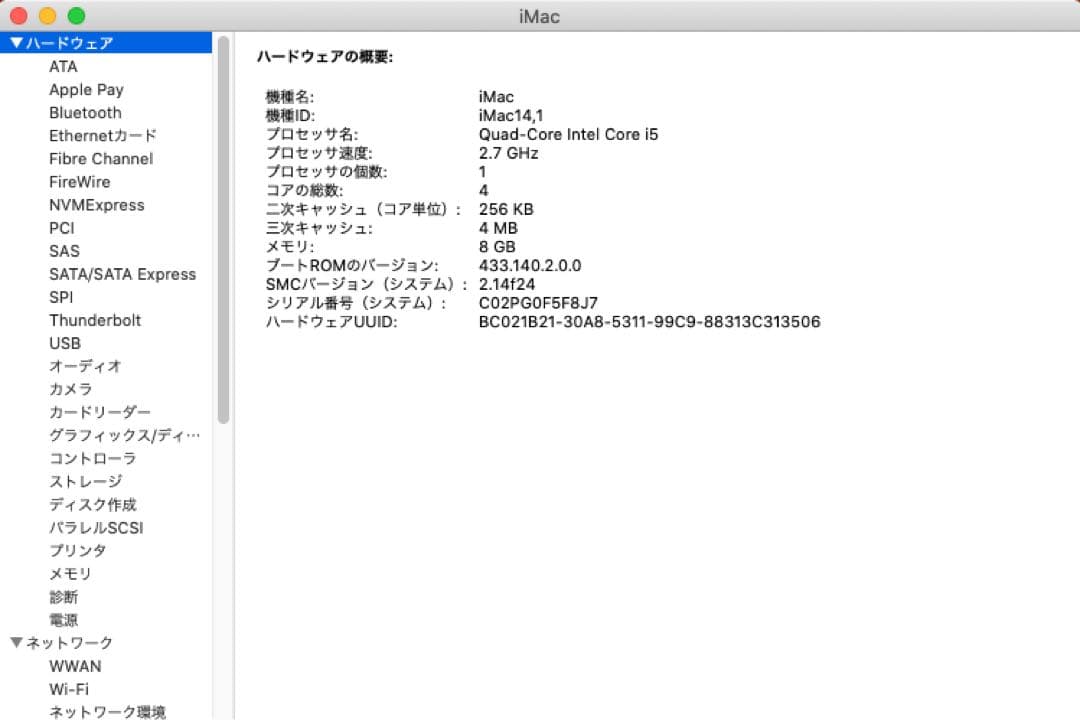View Bluetooth hardware details
This screenshot has width=1080, height=720.
click(85, 112)
